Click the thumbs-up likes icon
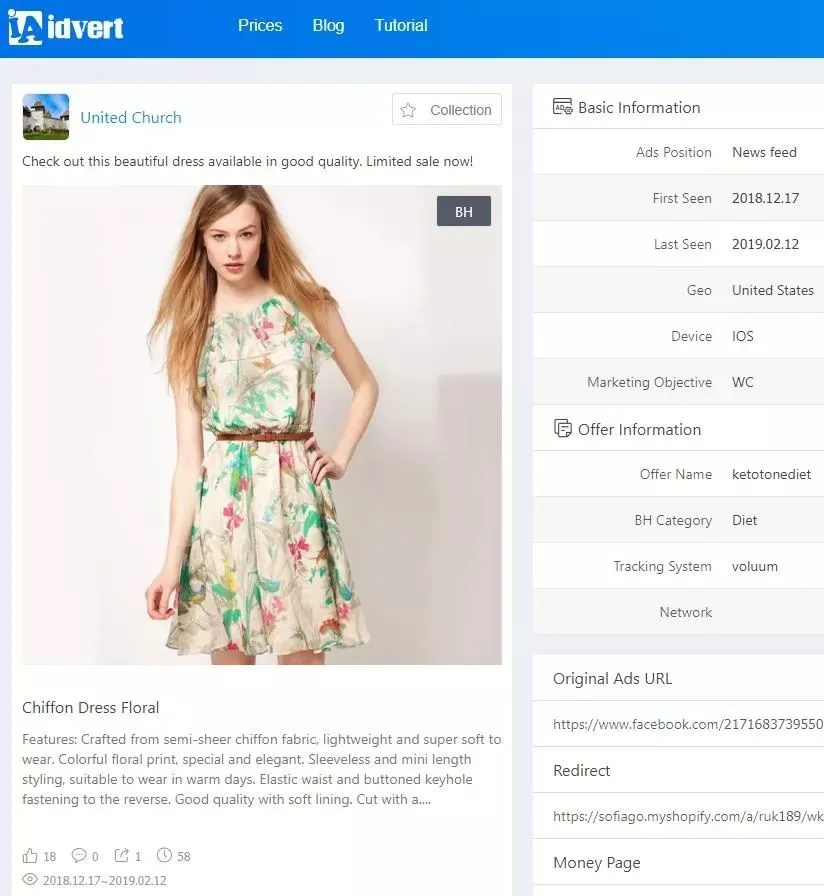824x896 pixels. click(30, 855)
